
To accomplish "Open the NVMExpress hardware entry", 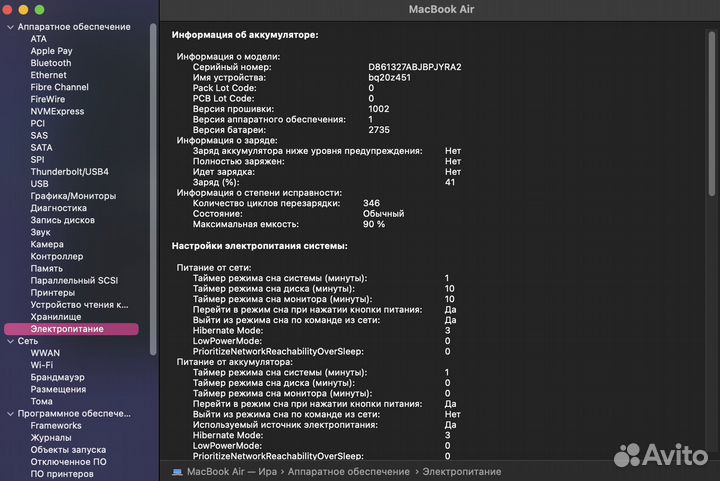I will tap(57, 111).
